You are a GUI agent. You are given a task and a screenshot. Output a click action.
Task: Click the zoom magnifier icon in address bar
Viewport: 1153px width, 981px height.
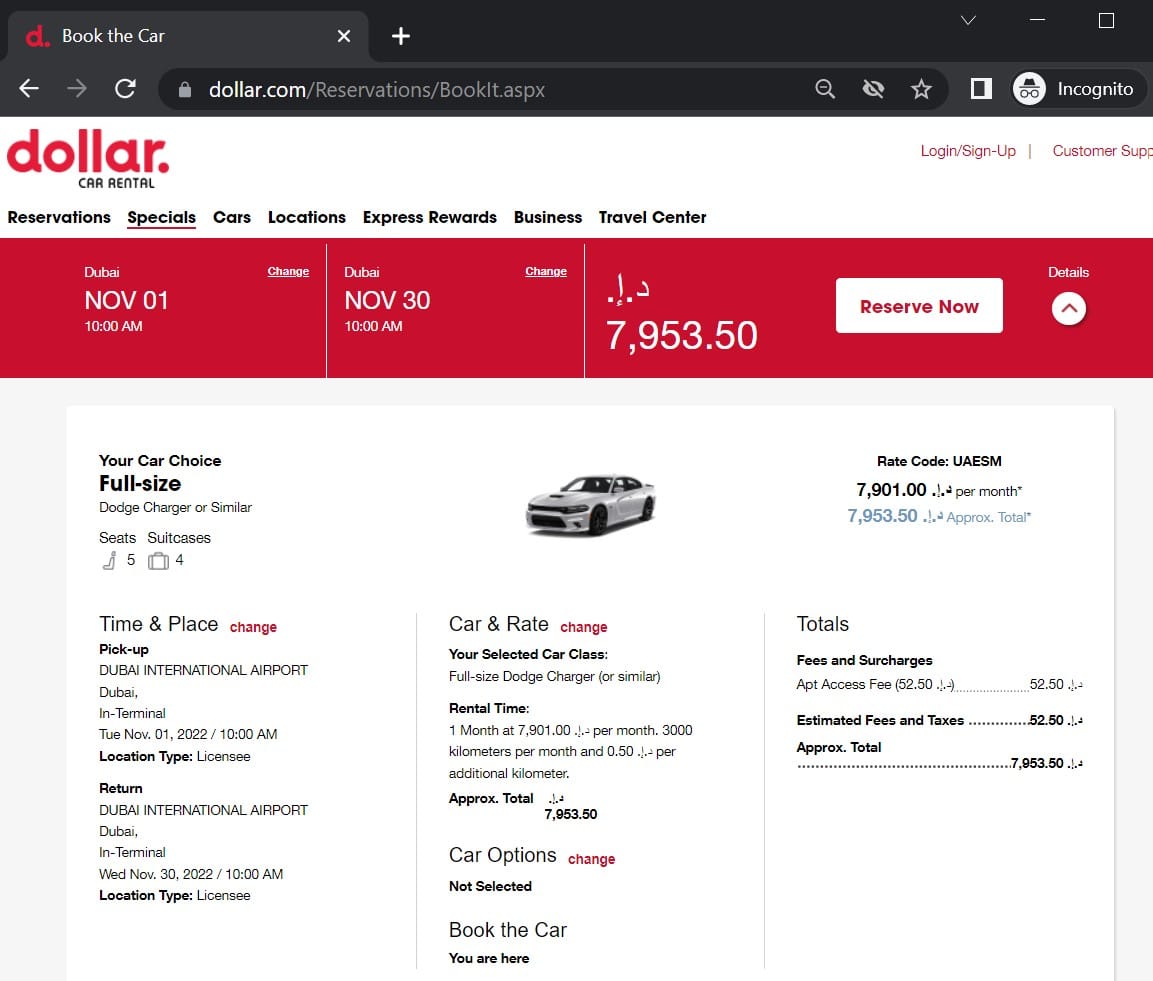point(825,89)
